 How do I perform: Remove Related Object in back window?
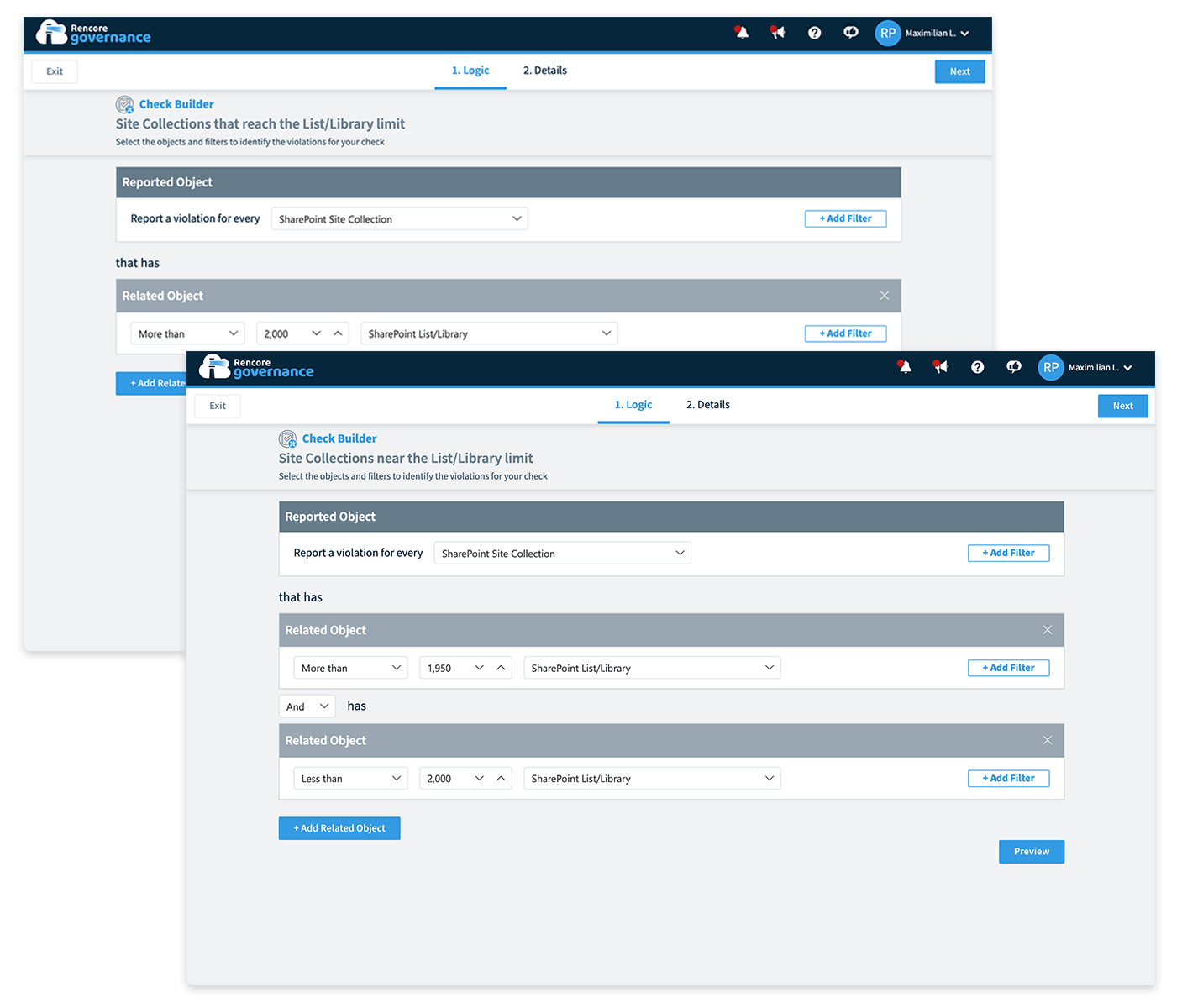(885, 296)
